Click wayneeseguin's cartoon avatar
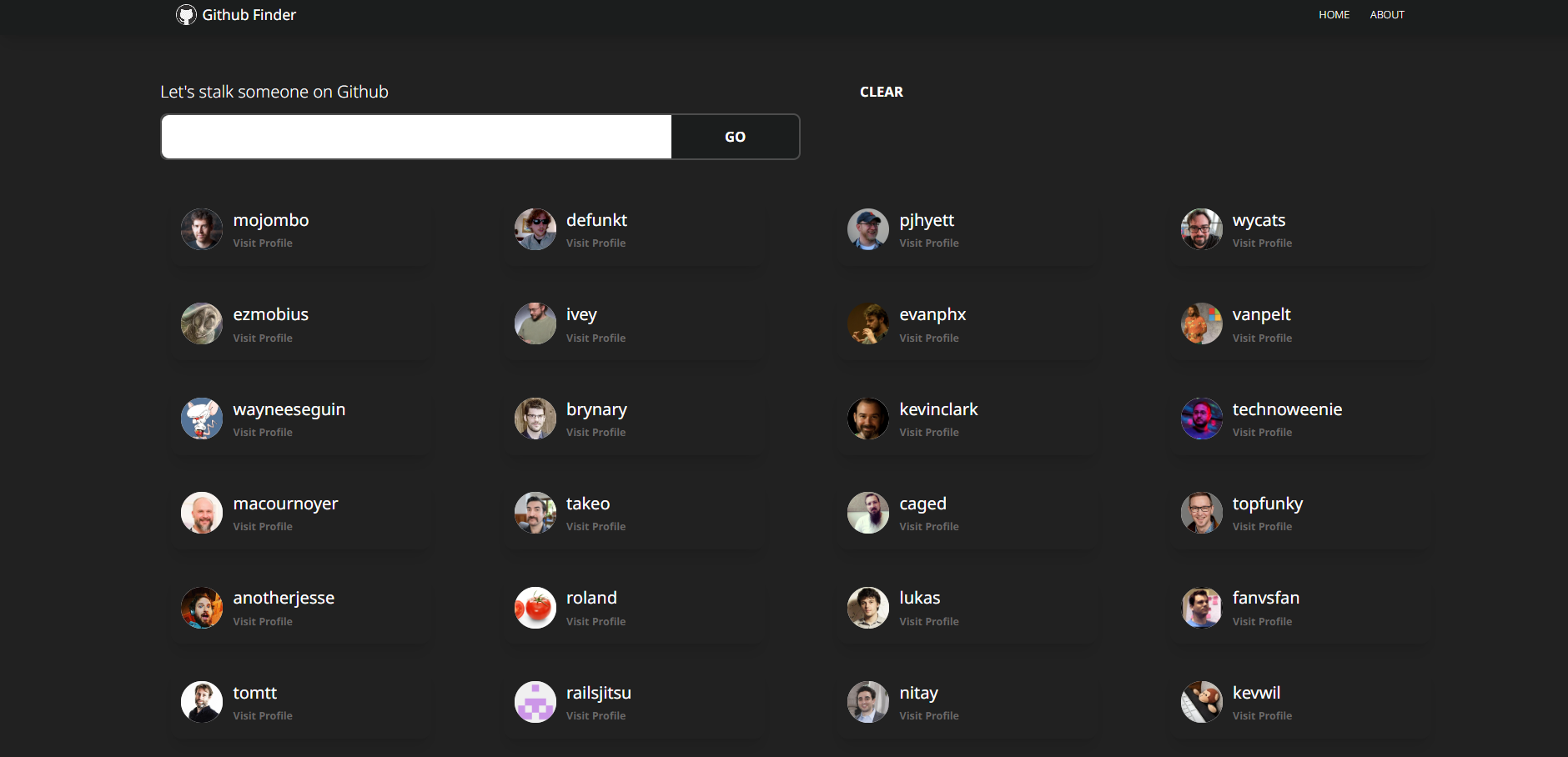The width and height of the screenshot is (1568, 757). pos(202,419)
